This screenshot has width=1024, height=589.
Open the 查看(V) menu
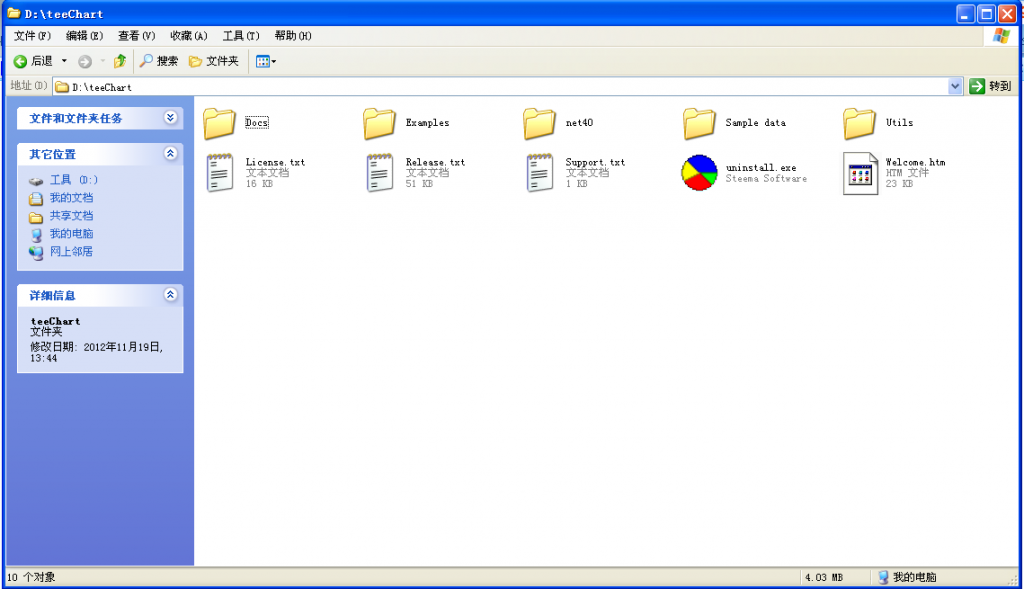click(x=136, y=36)
